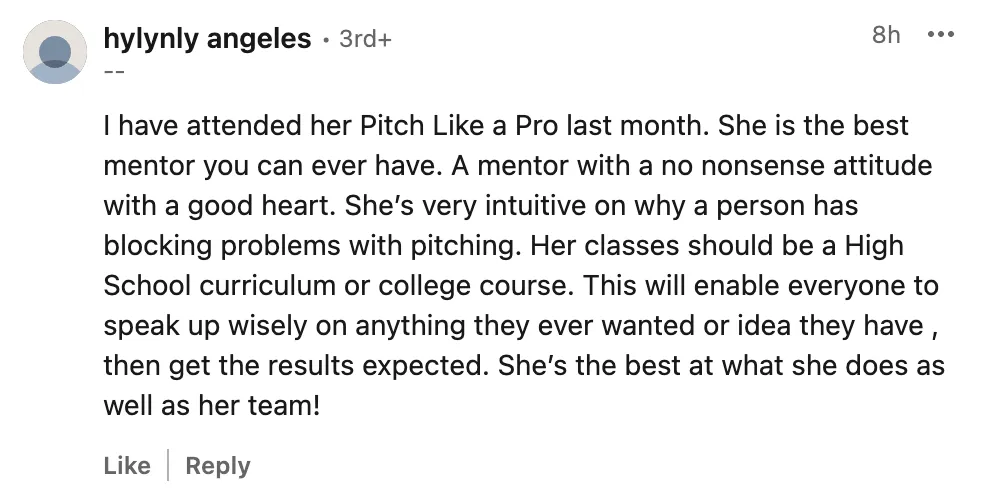Click the divider between Like and Reply
Image resolution: width=998 pixels, height=500 pixels.
click(x=168, y=466)
